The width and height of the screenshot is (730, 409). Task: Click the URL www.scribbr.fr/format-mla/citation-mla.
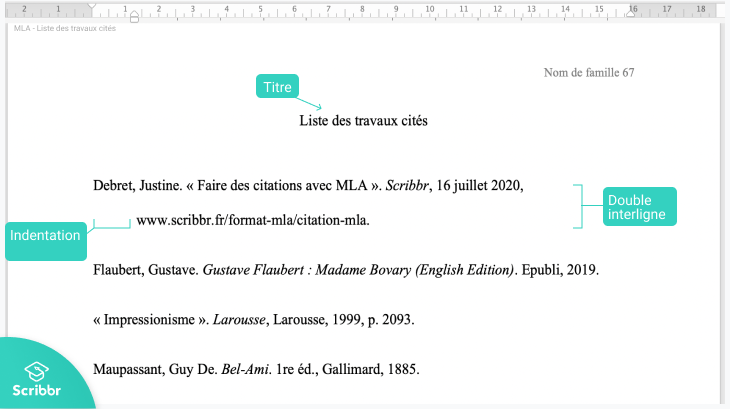pos(253,220)
